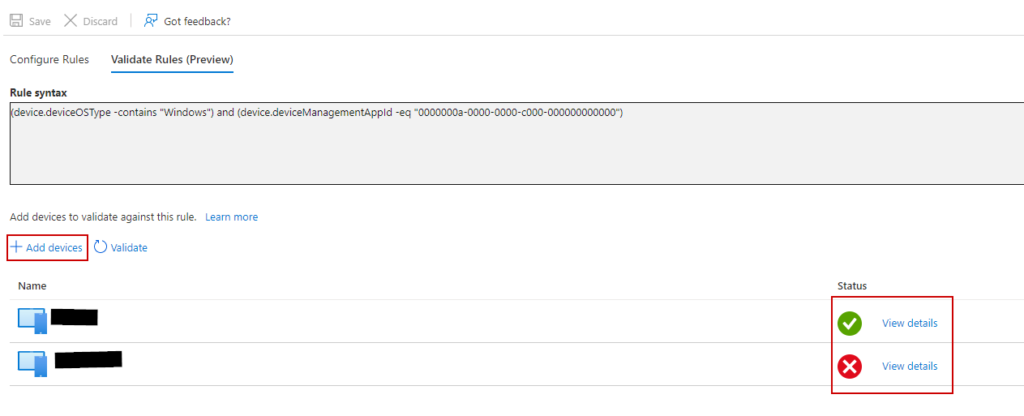View details for the passing device
Image resolution: width=1024 pixels, height=416 pixels.
pos(909,323)
